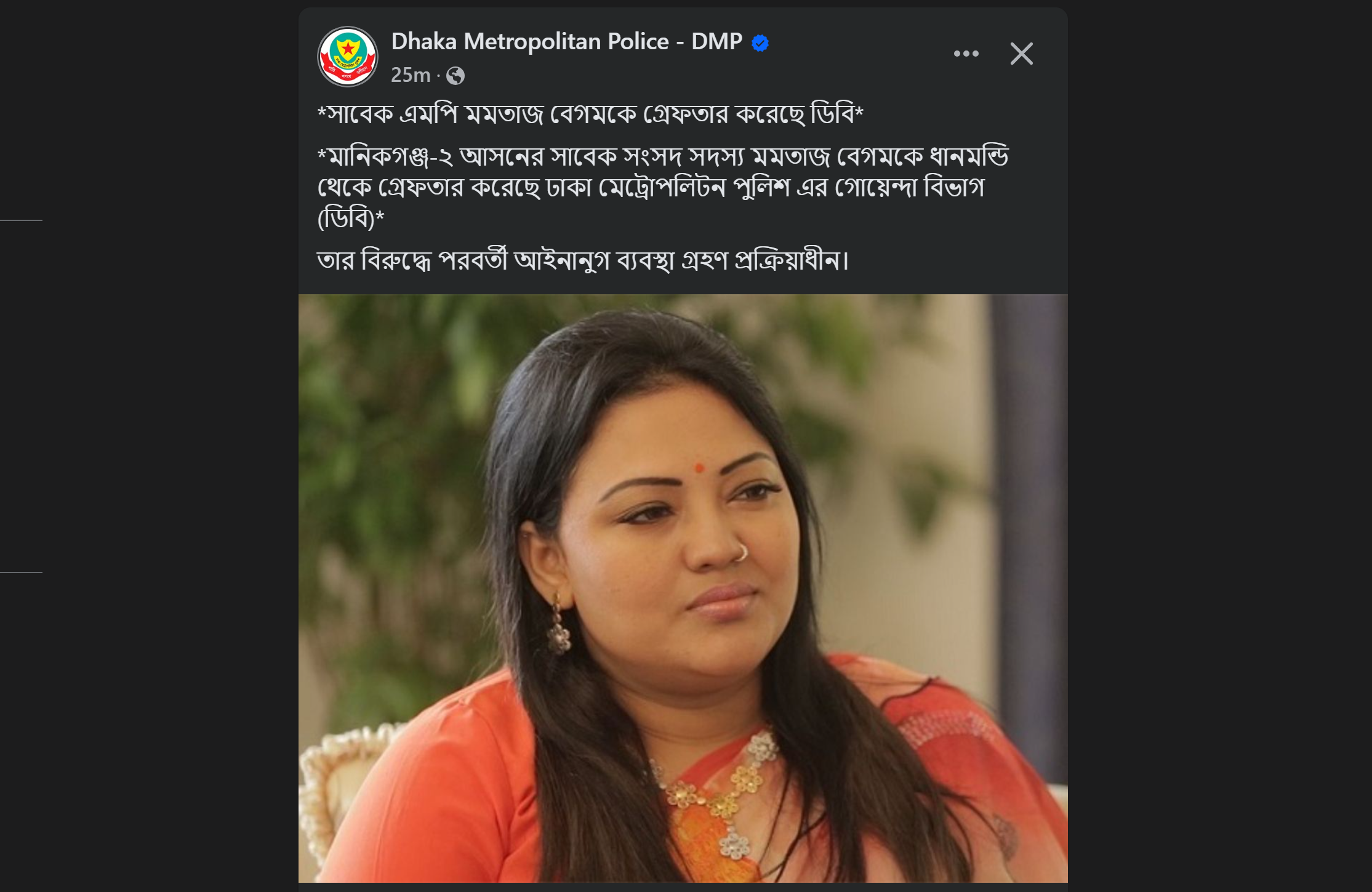Click the first Bengali headline line of the post
This screenshot has height=892, width=1372.
click(590, 114)
